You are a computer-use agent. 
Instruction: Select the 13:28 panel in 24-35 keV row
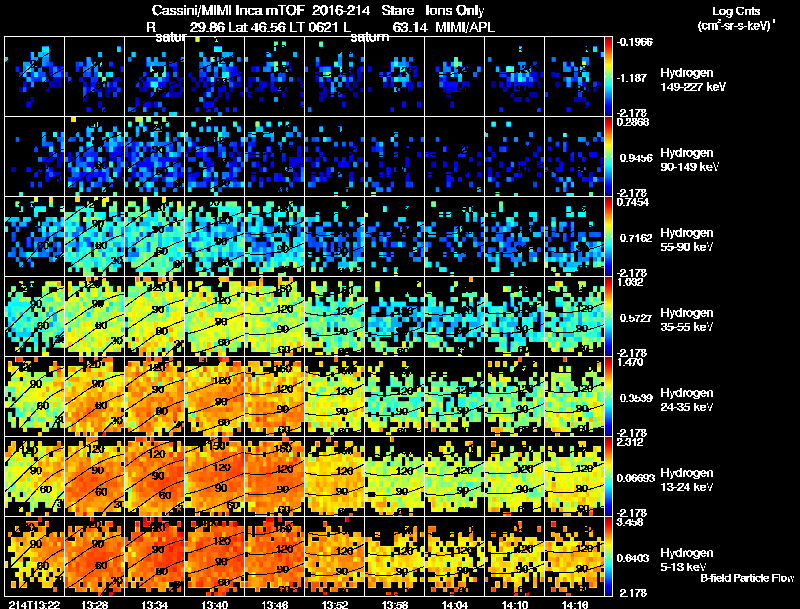(x=95, y=396)
